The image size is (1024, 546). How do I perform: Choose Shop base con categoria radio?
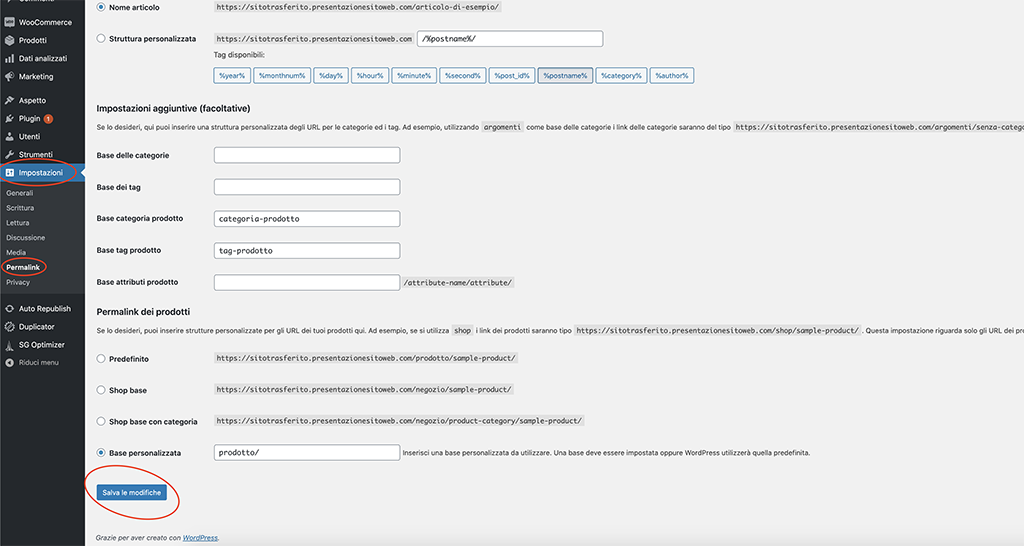pyautogui.click(x=101, y=421)
